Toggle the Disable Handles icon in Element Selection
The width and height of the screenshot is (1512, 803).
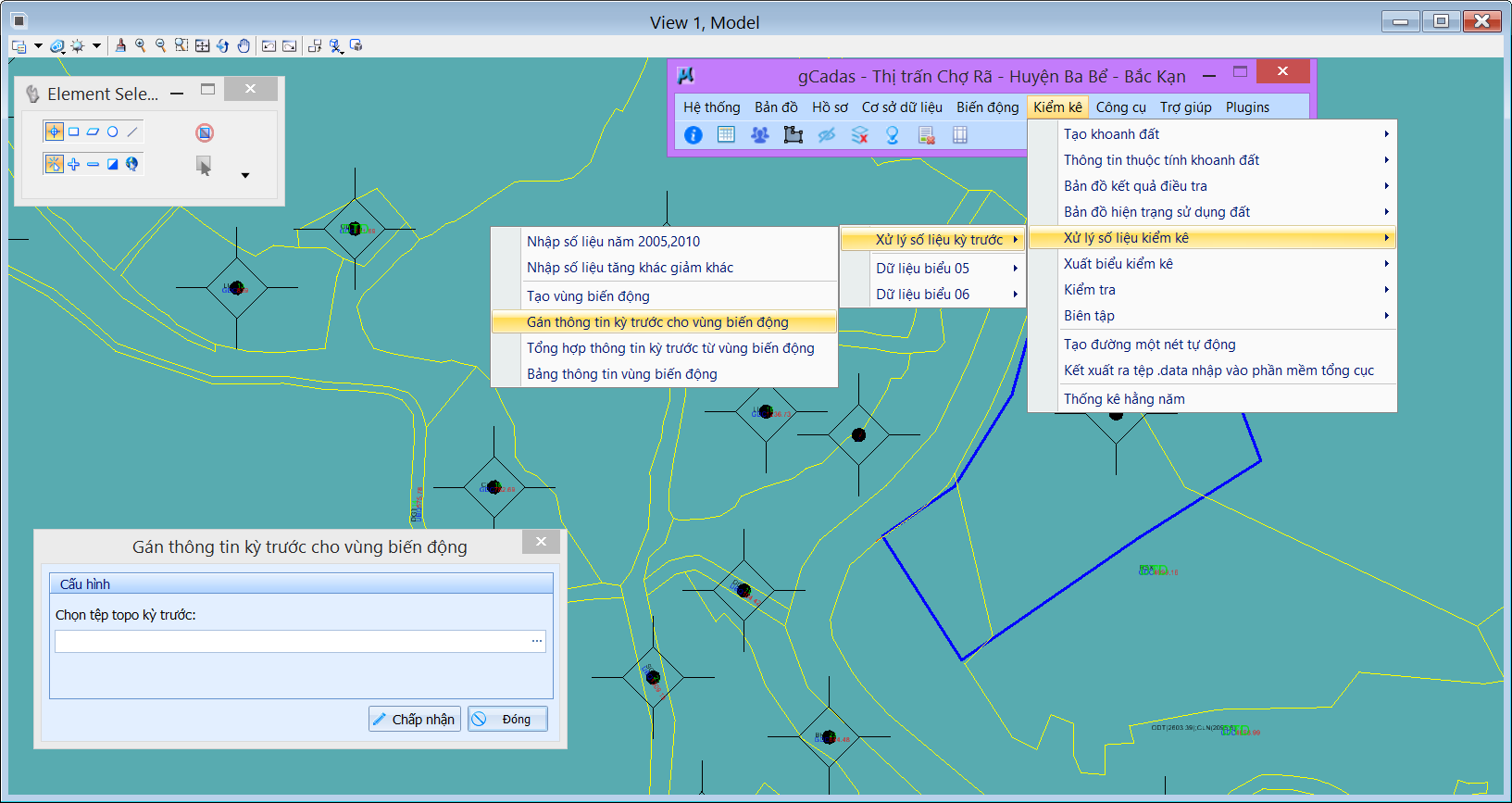(205, 132)
